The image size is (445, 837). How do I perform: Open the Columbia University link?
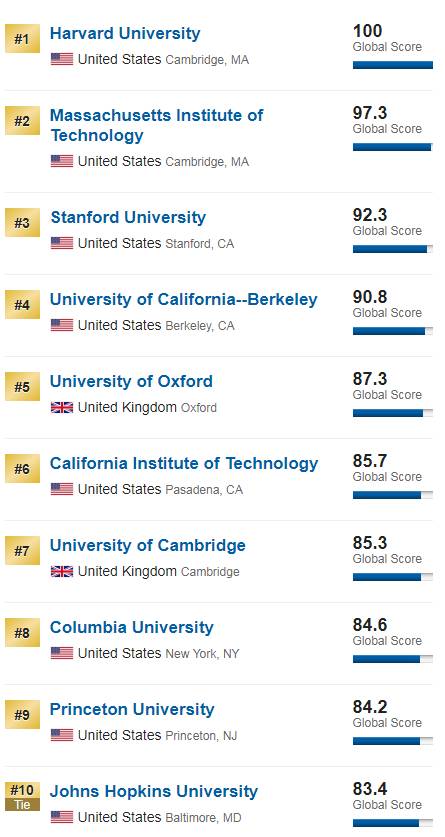pyautogui.click(x=131, y=627)
